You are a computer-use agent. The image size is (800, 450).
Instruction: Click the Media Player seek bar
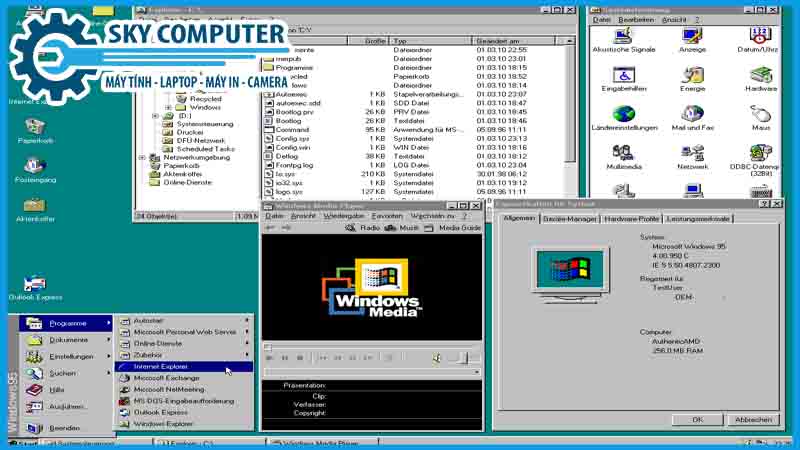[x=372, y=347]
